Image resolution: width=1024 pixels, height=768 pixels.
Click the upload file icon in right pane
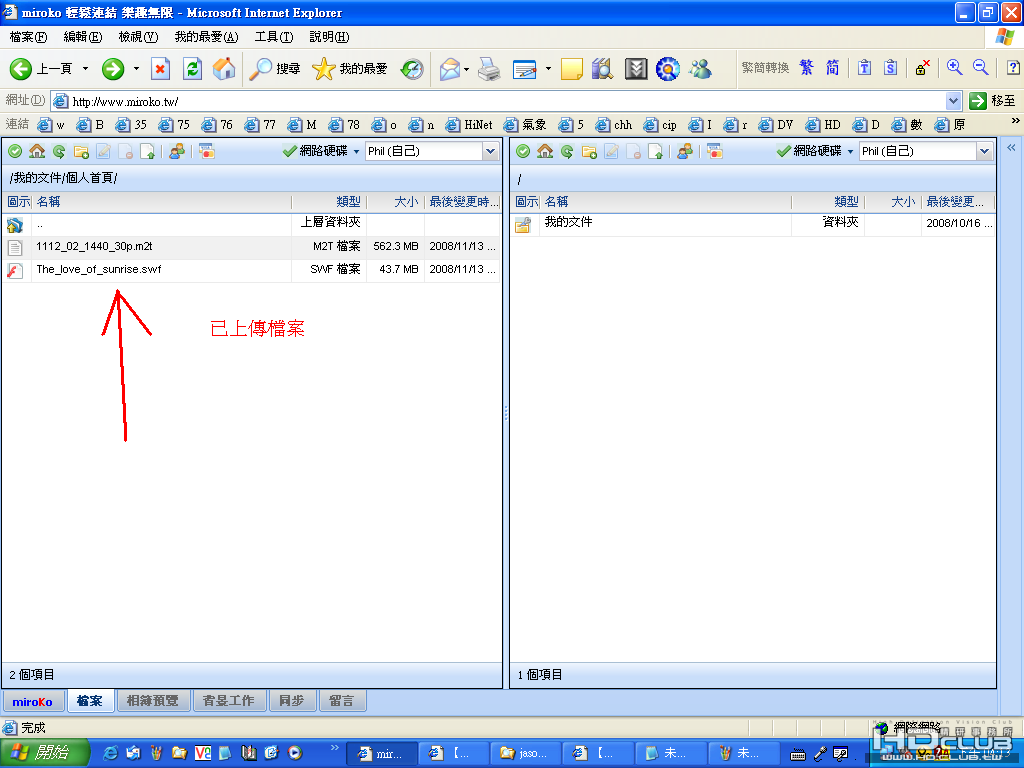click(655, 152)
